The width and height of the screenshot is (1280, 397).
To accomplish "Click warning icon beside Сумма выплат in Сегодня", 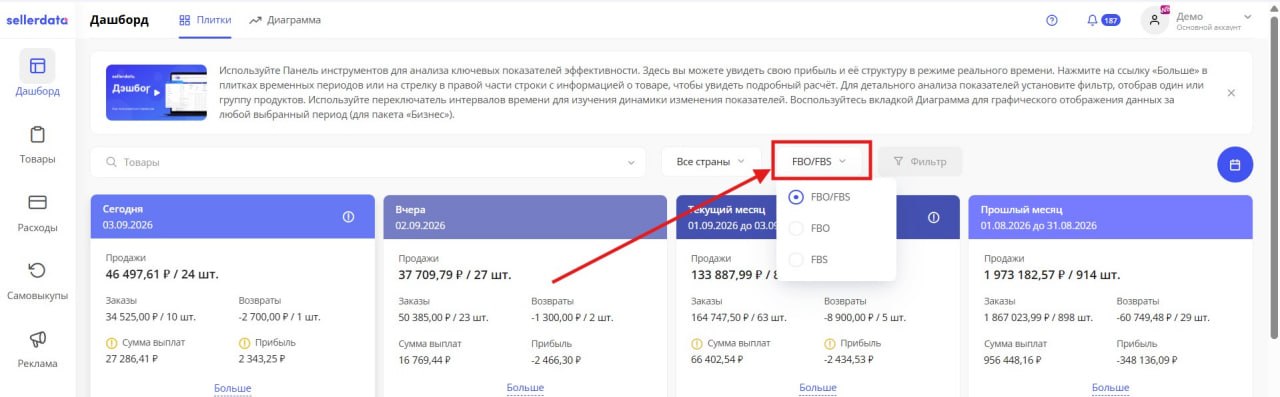I will pos(111,342).
